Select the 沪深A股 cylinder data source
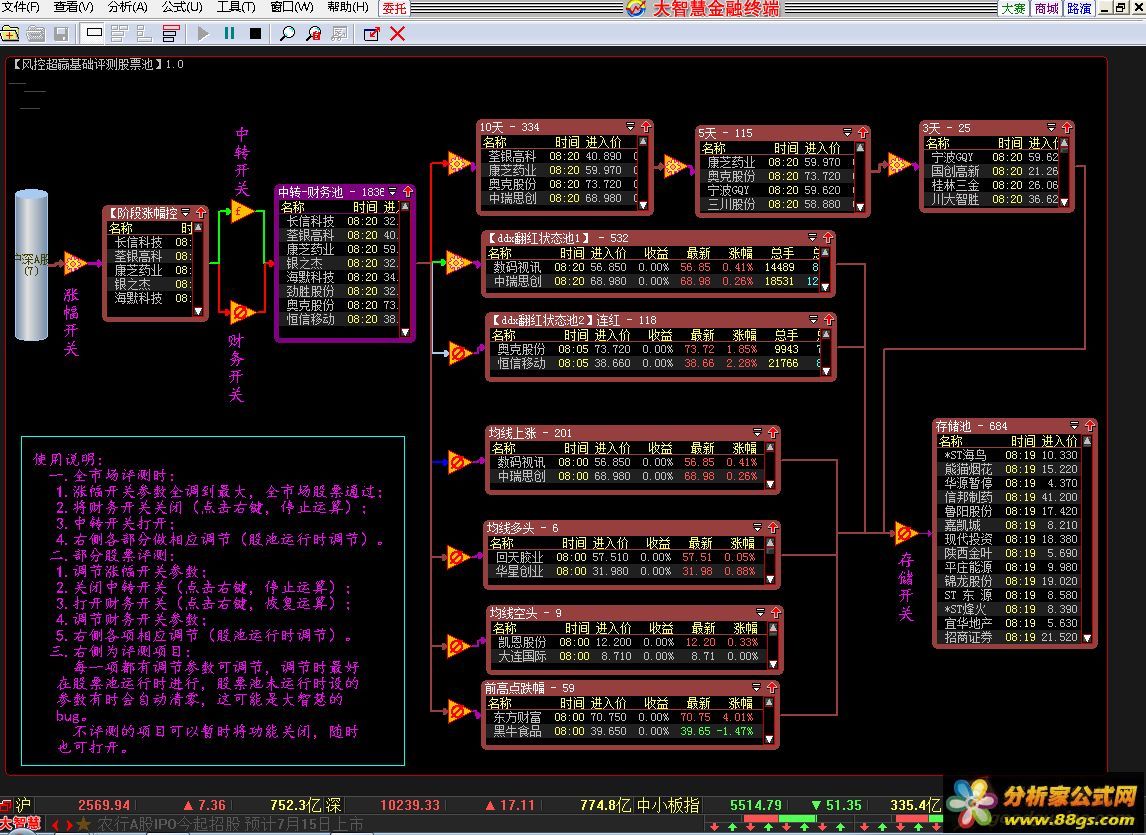1146x835 pixels. click(31, 265)
